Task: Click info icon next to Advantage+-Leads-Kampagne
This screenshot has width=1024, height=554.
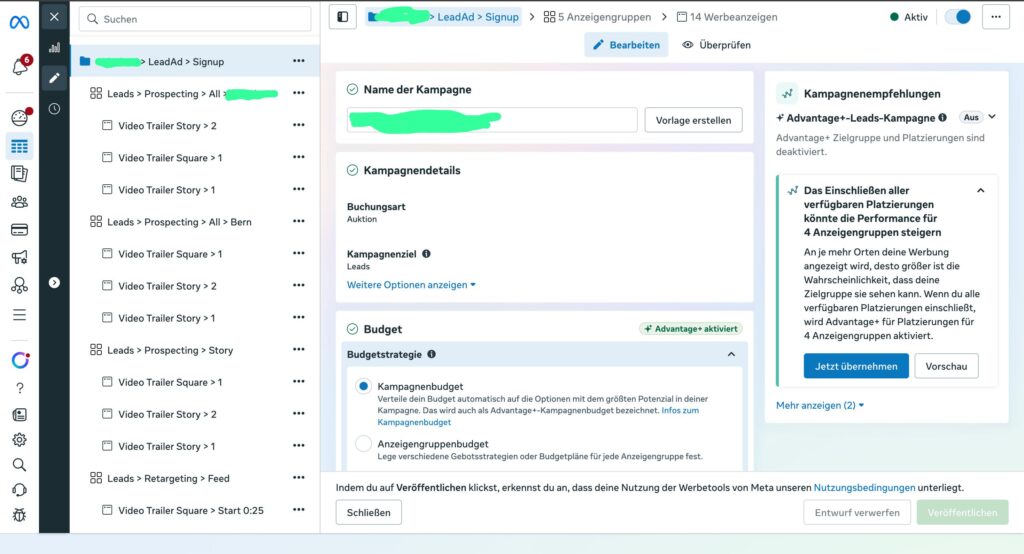Action: (x=942, y=118)
